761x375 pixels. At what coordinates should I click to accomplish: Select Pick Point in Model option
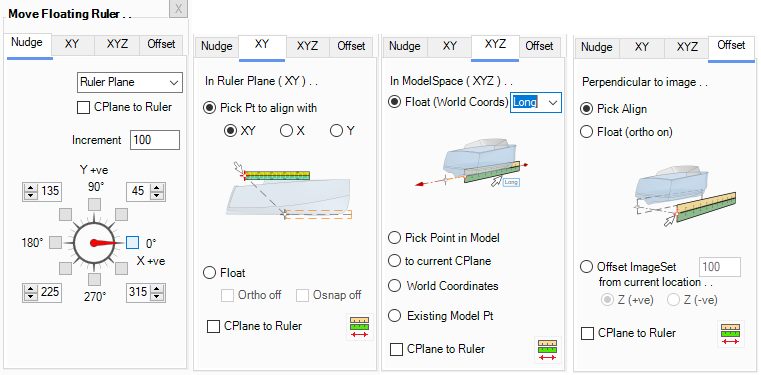(394, 238)
